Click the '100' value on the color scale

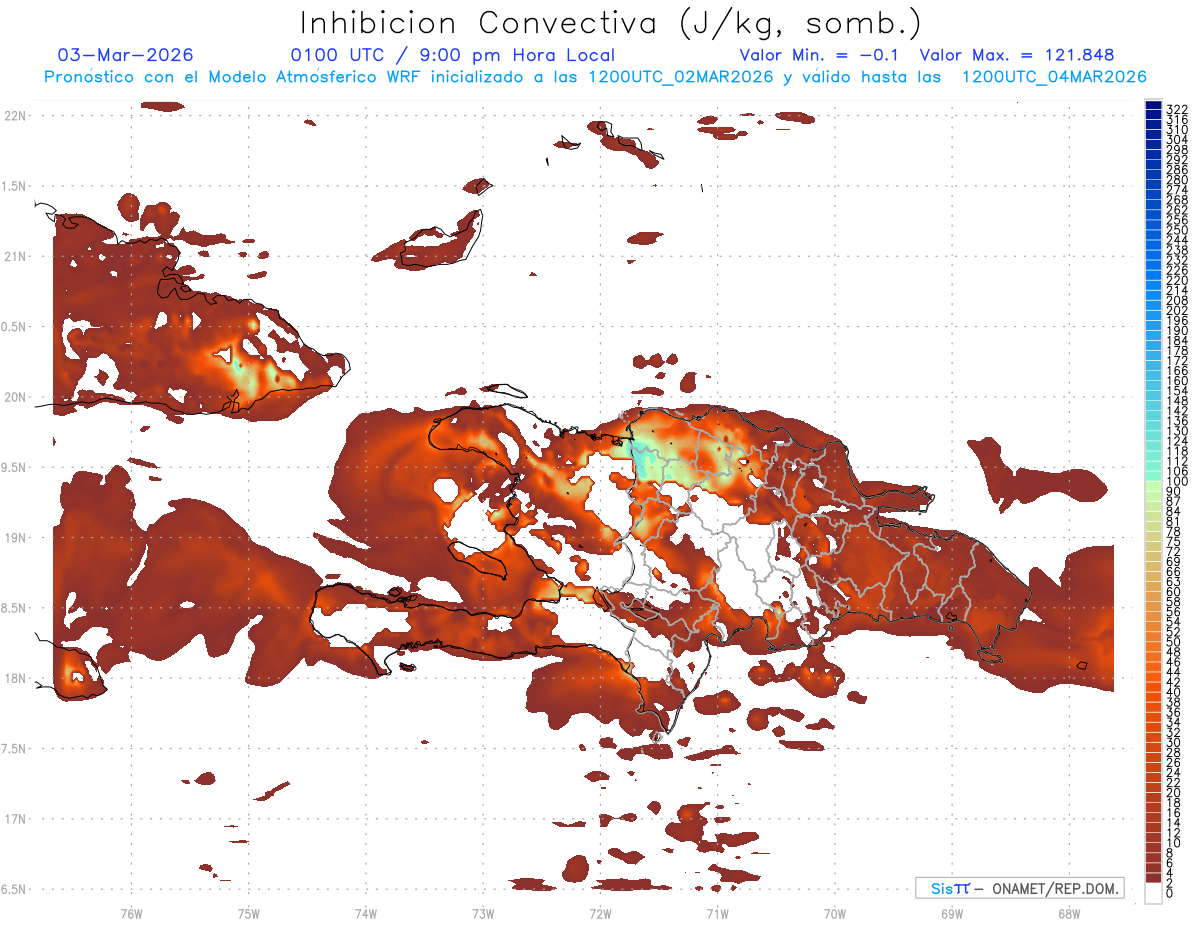1177,482
